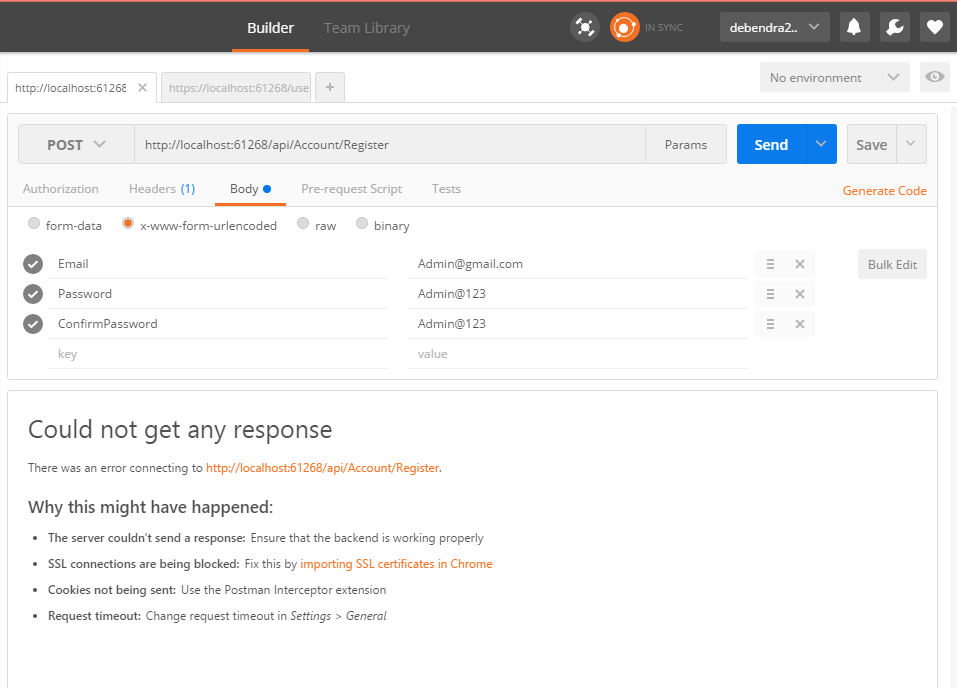Select binary body type
Image resolution: width=957 pixels, height=688 pixels.
tap(362, 223)
